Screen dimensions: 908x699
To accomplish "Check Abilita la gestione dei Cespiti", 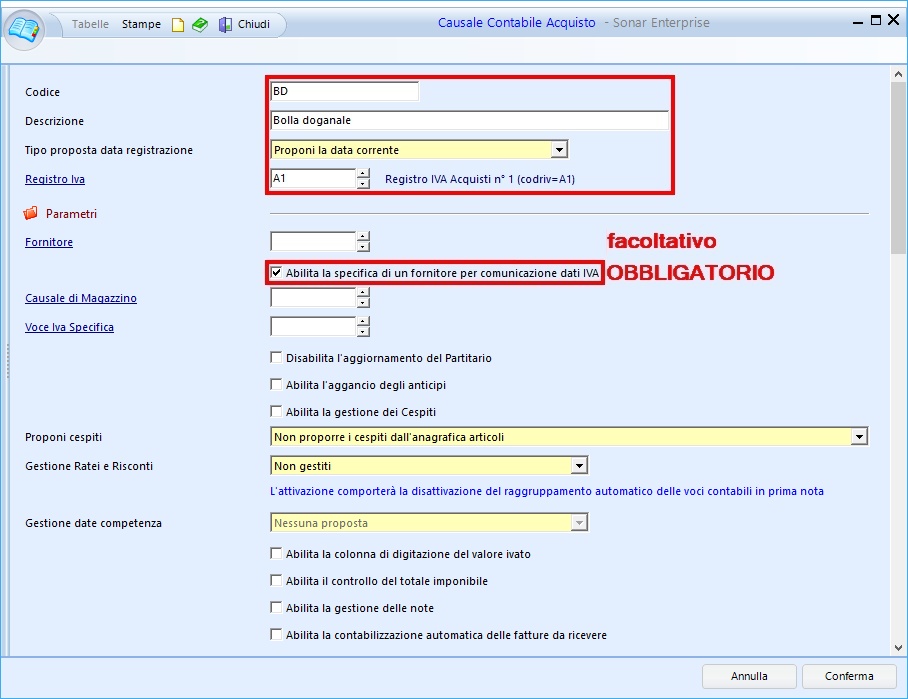I will click(277, 412).
